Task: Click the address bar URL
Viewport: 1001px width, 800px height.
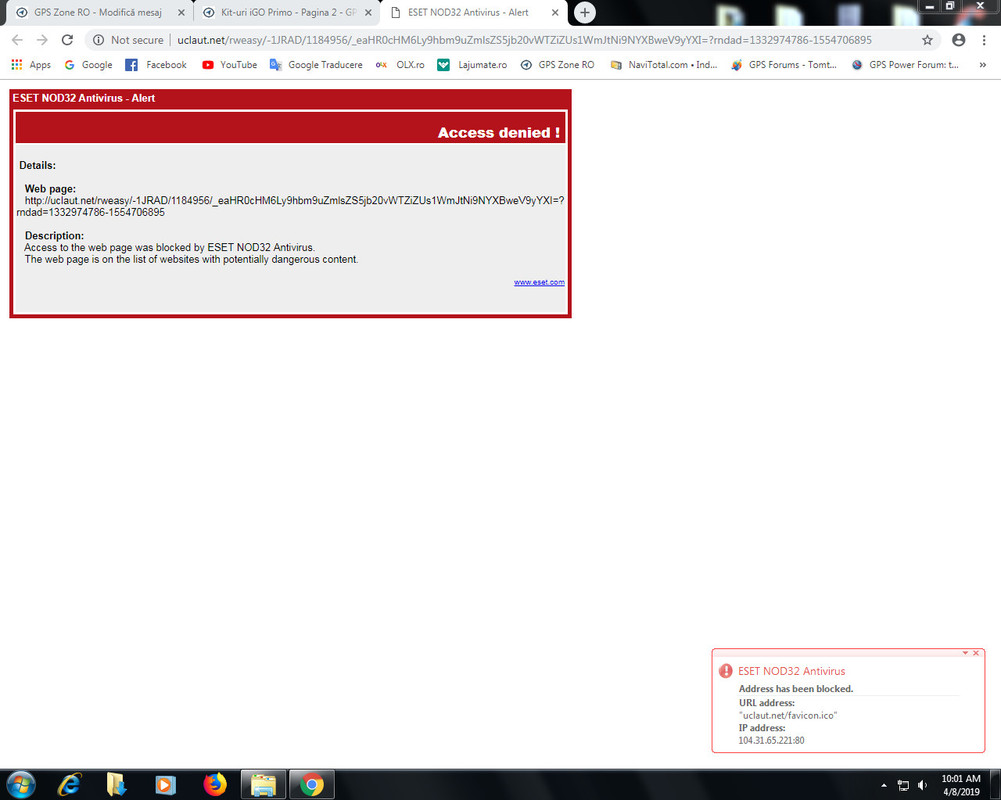Action: pyautogui.click(x=524, y=40)
